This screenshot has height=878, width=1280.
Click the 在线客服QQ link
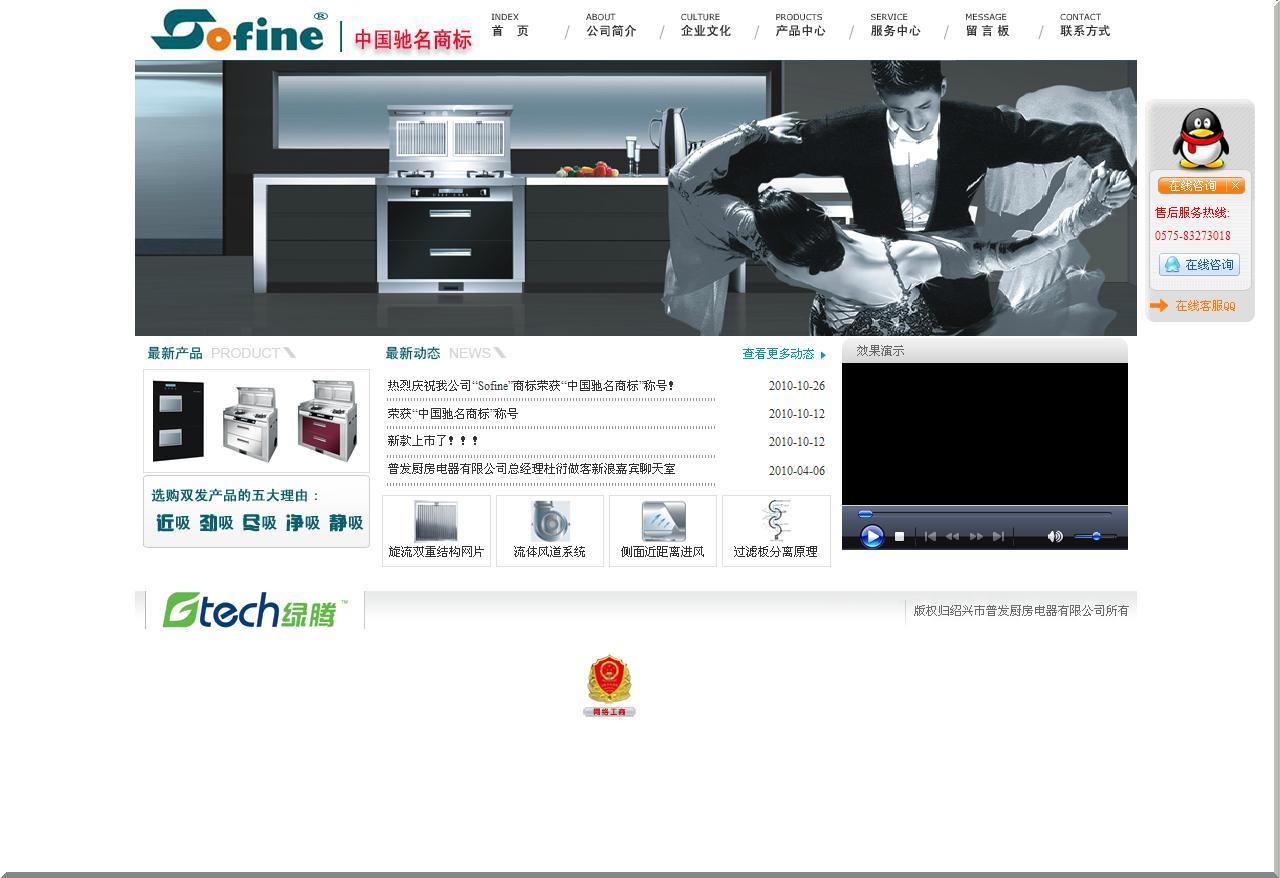pyautogui.click(x=1205, y=306)
